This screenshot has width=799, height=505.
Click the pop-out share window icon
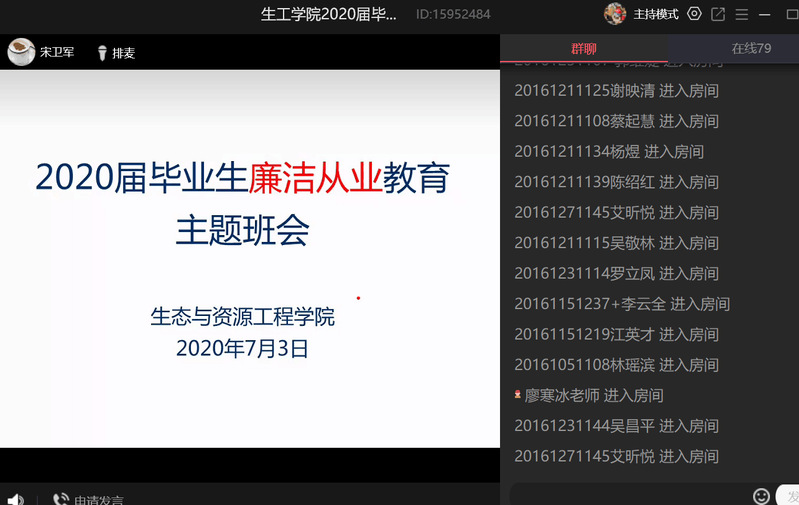coord(718,14)
